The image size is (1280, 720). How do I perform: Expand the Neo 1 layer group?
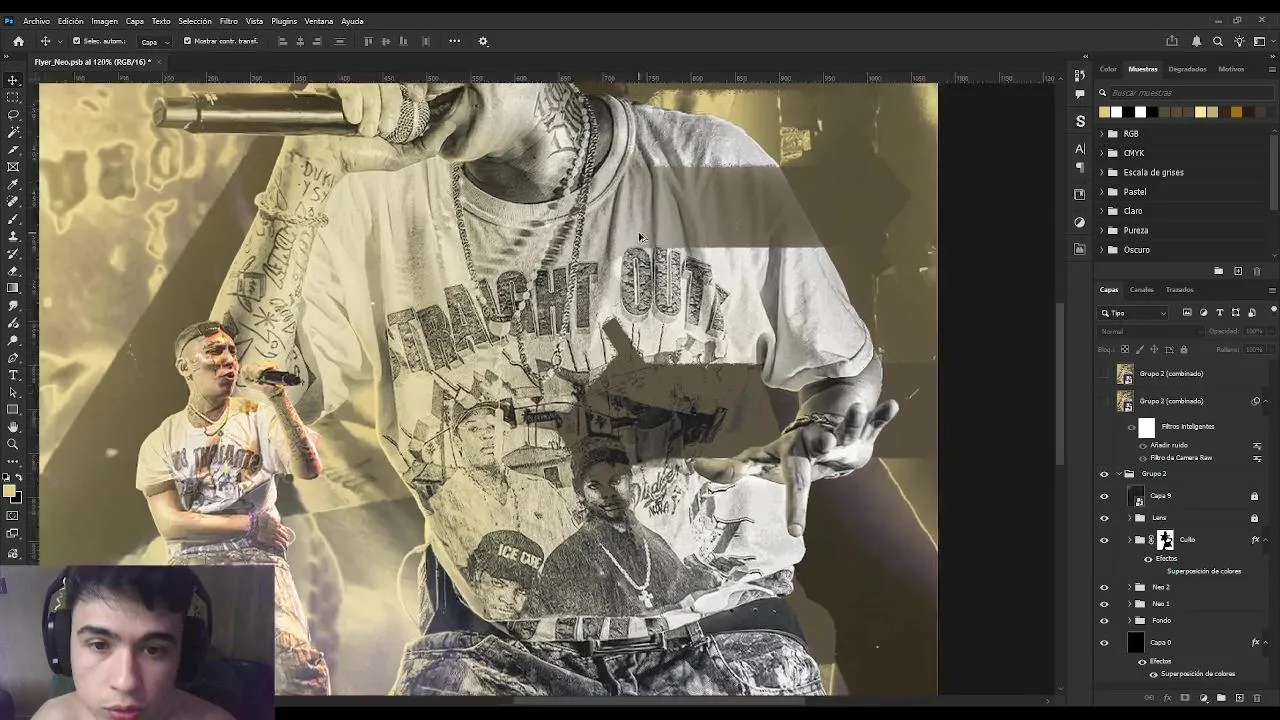pyautogui.click(x=1130, y=604)
